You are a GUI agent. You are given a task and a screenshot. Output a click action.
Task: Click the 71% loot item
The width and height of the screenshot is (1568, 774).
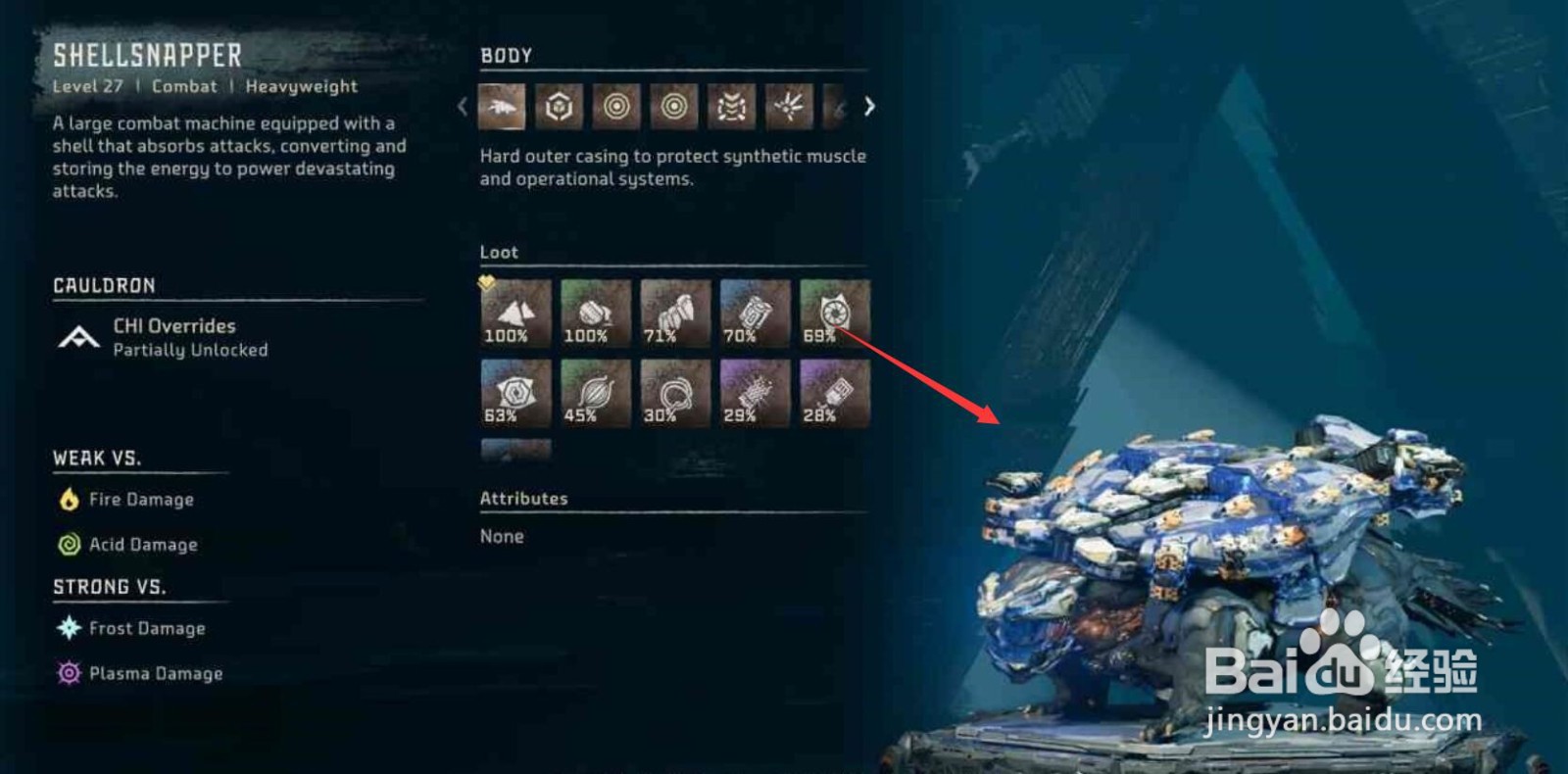coord(675,313)
